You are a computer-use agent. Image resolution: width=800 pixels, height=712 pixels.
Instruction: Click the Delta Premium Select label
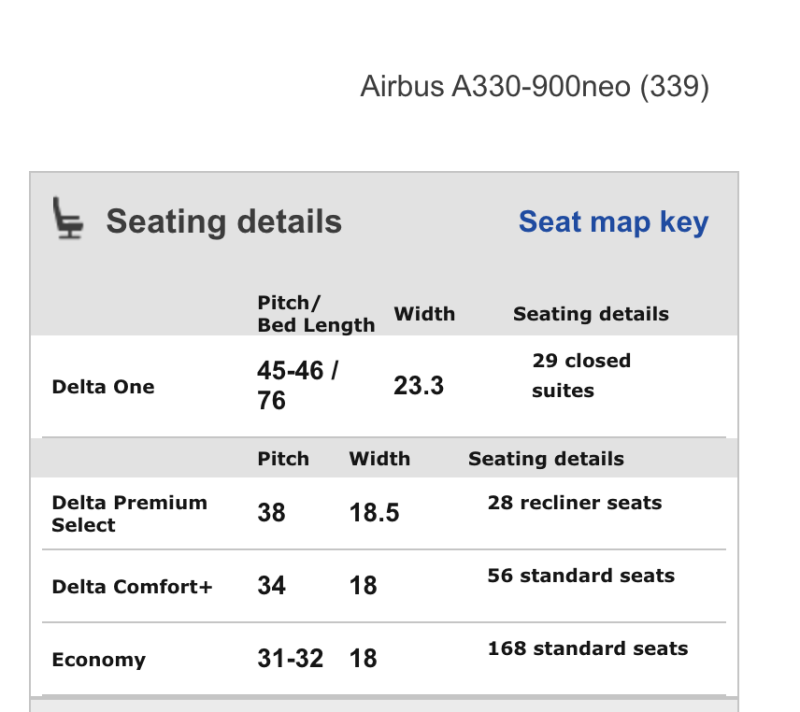pyautogui.click(x=129, y=513)
